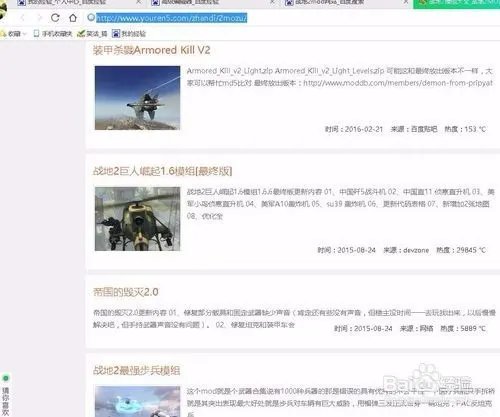
Task: Click the site info icon before the URL
Action: (91, 17)
